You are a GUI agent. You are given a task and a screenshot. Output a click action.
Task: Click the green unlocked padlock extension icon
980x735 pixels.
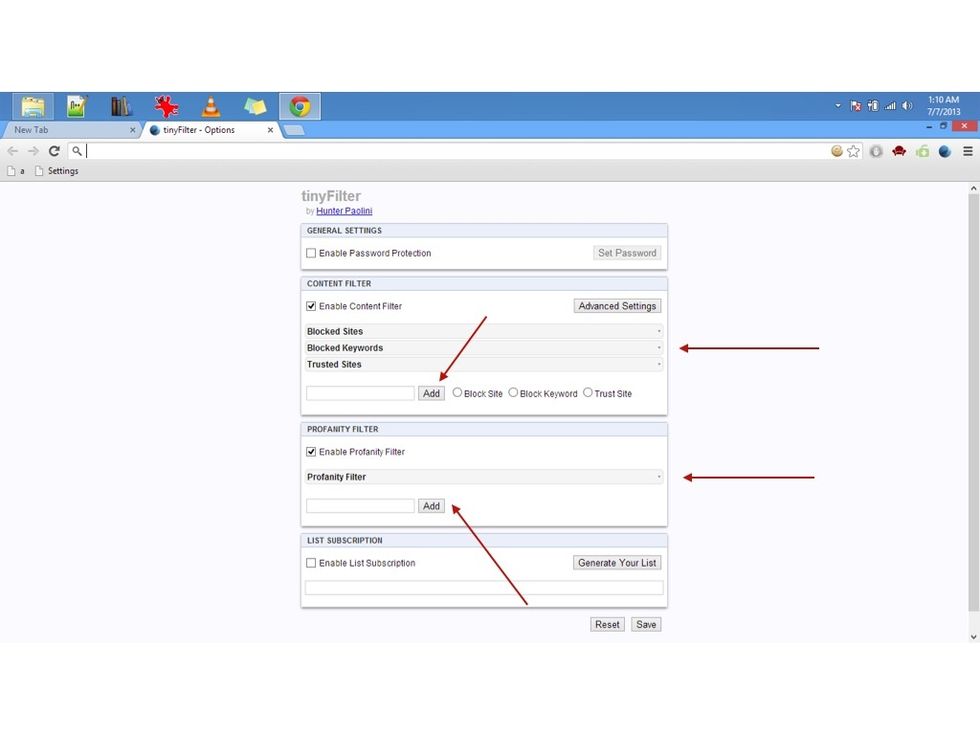[x=922, y=151]
